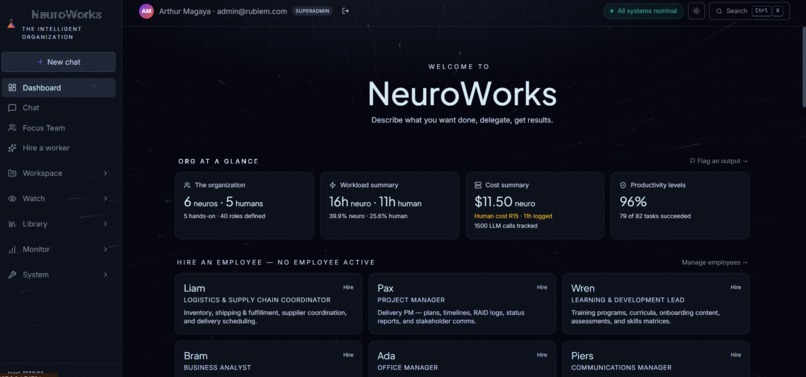Expand the Workspace chevron

(x=105, y=173)
